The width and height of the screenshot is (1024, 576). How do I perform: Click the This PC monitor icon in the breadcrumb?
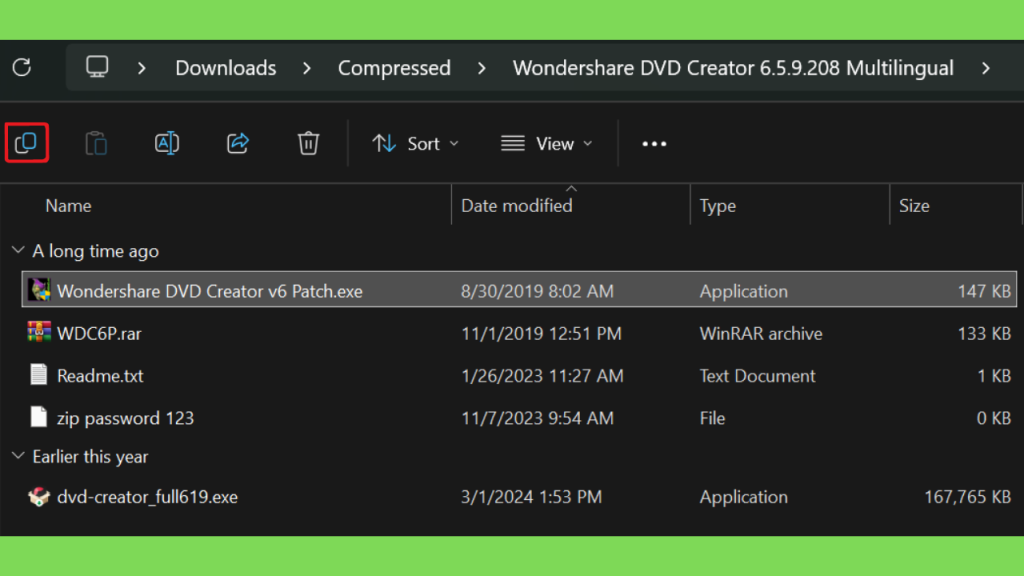click(97, 67)
